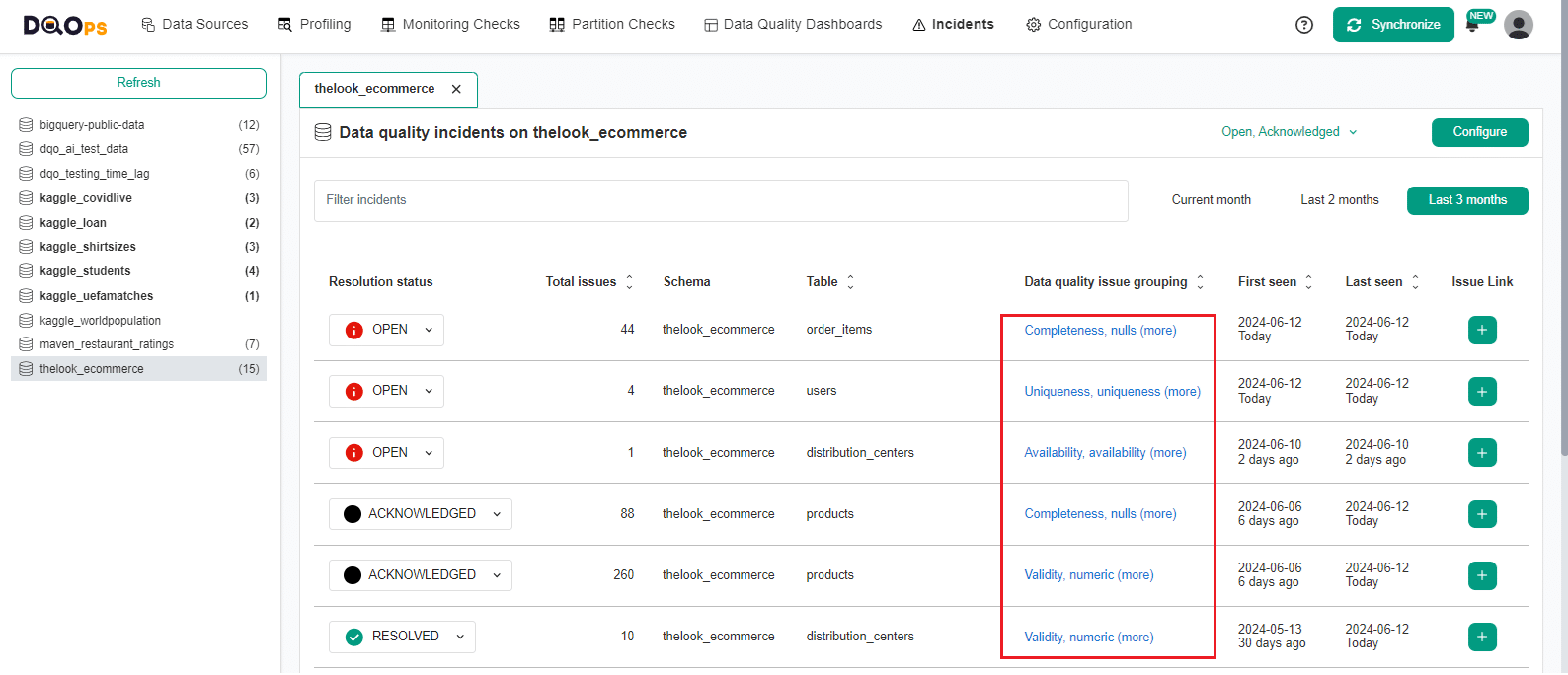Click the Schema column header
Screen dimensions: 1568x675
click(x=687, y=282)
